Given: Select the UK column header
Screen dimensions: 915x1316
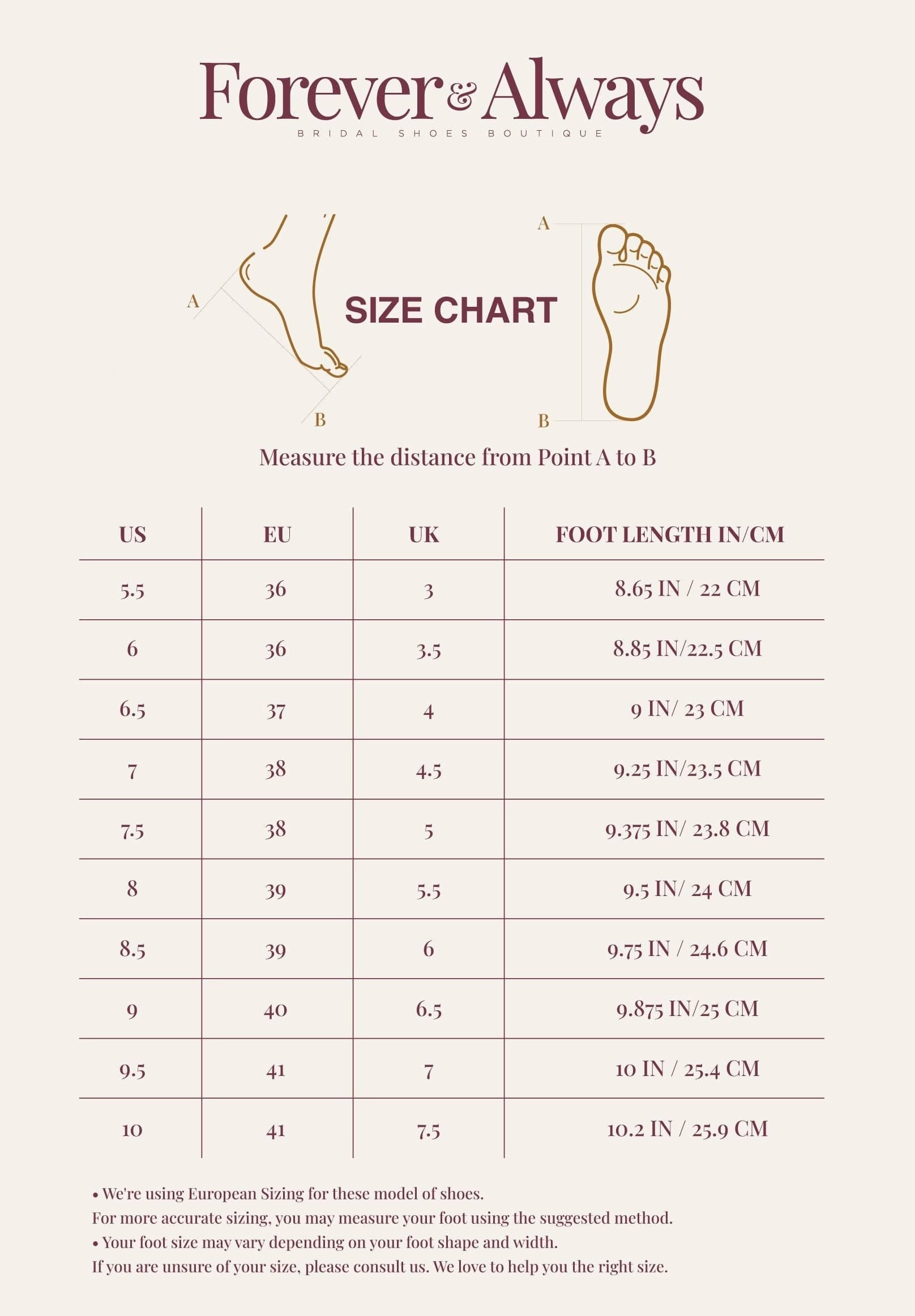Looking at the screenshot, I should (x=424, y=535).
